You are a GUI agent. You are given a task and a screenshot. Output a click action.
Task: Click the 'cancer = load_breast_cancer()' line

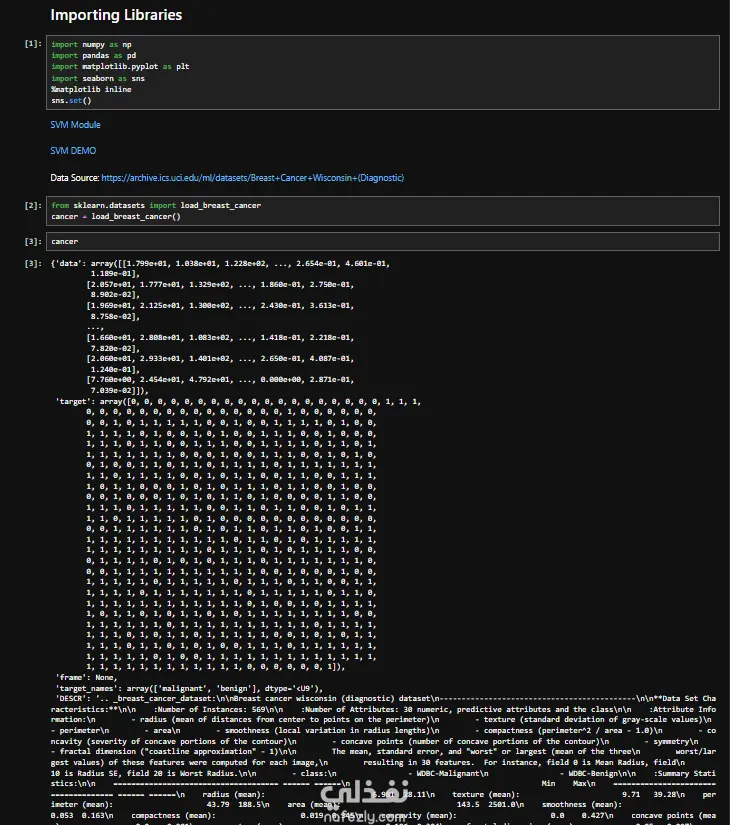pyautogui.click(x=116, y=217)
